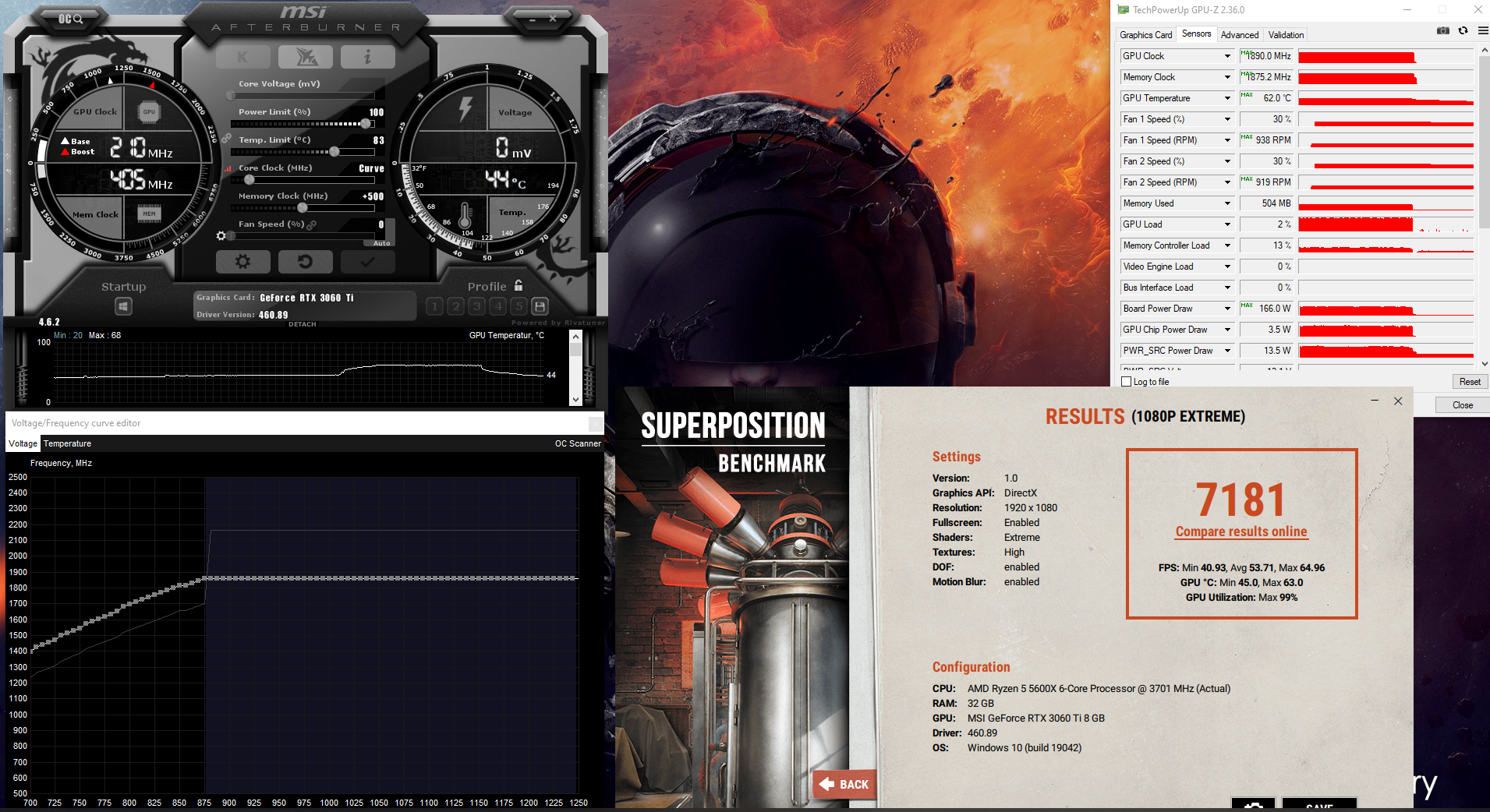Toggle the Profile lock icon

518,285
